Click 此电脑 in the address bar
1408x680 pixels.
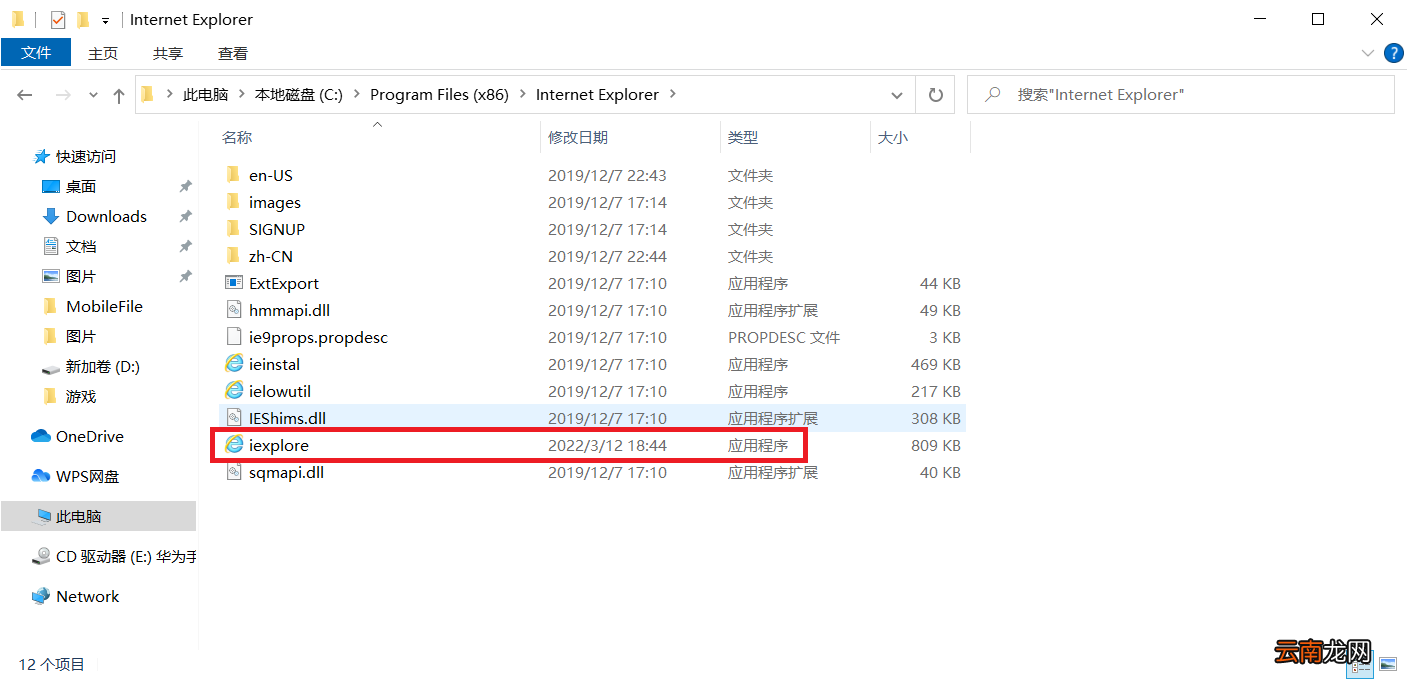click(205, 94)
